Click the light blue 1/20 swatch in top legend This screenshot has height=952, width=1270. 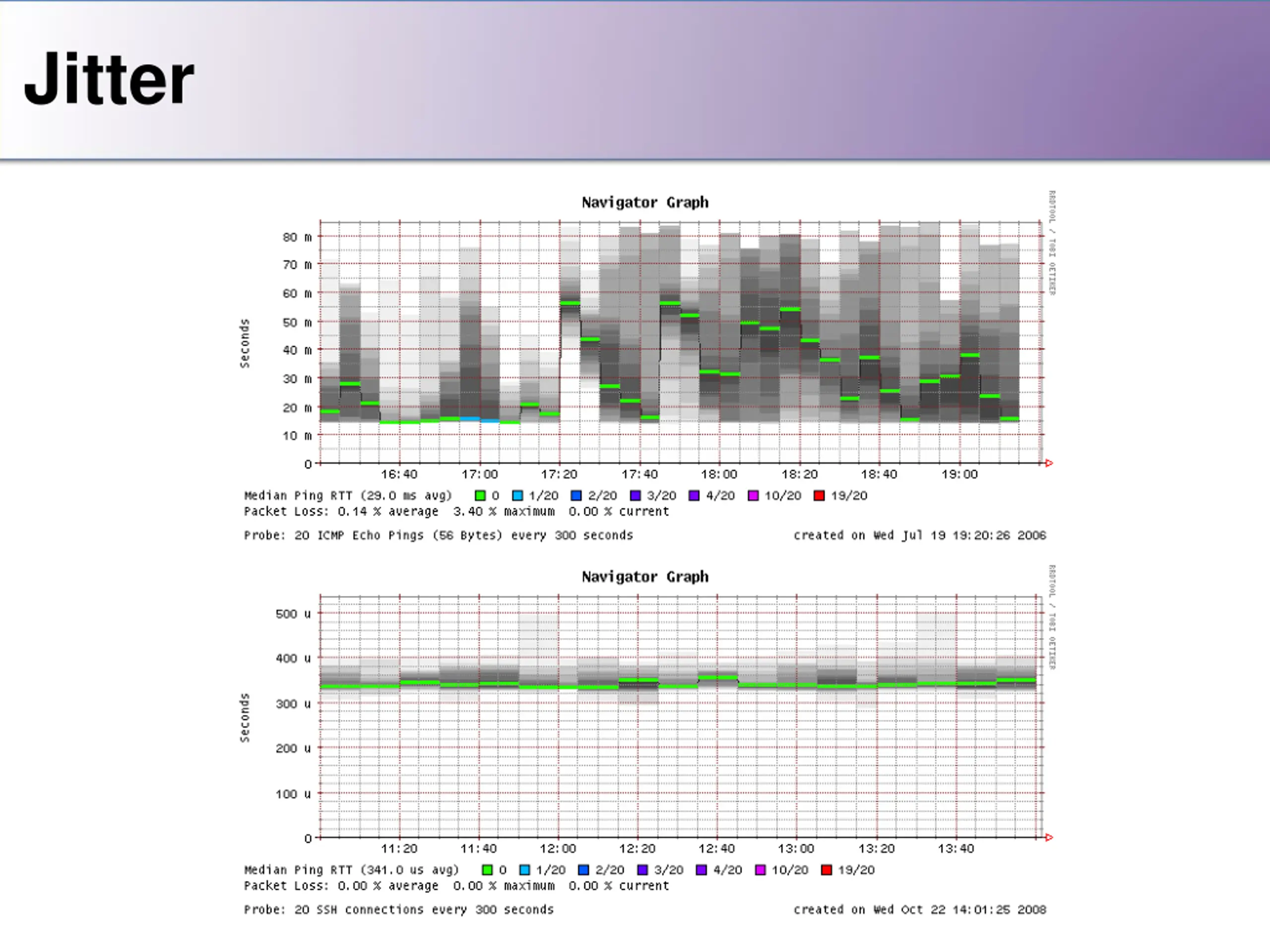tap(517, 496)
